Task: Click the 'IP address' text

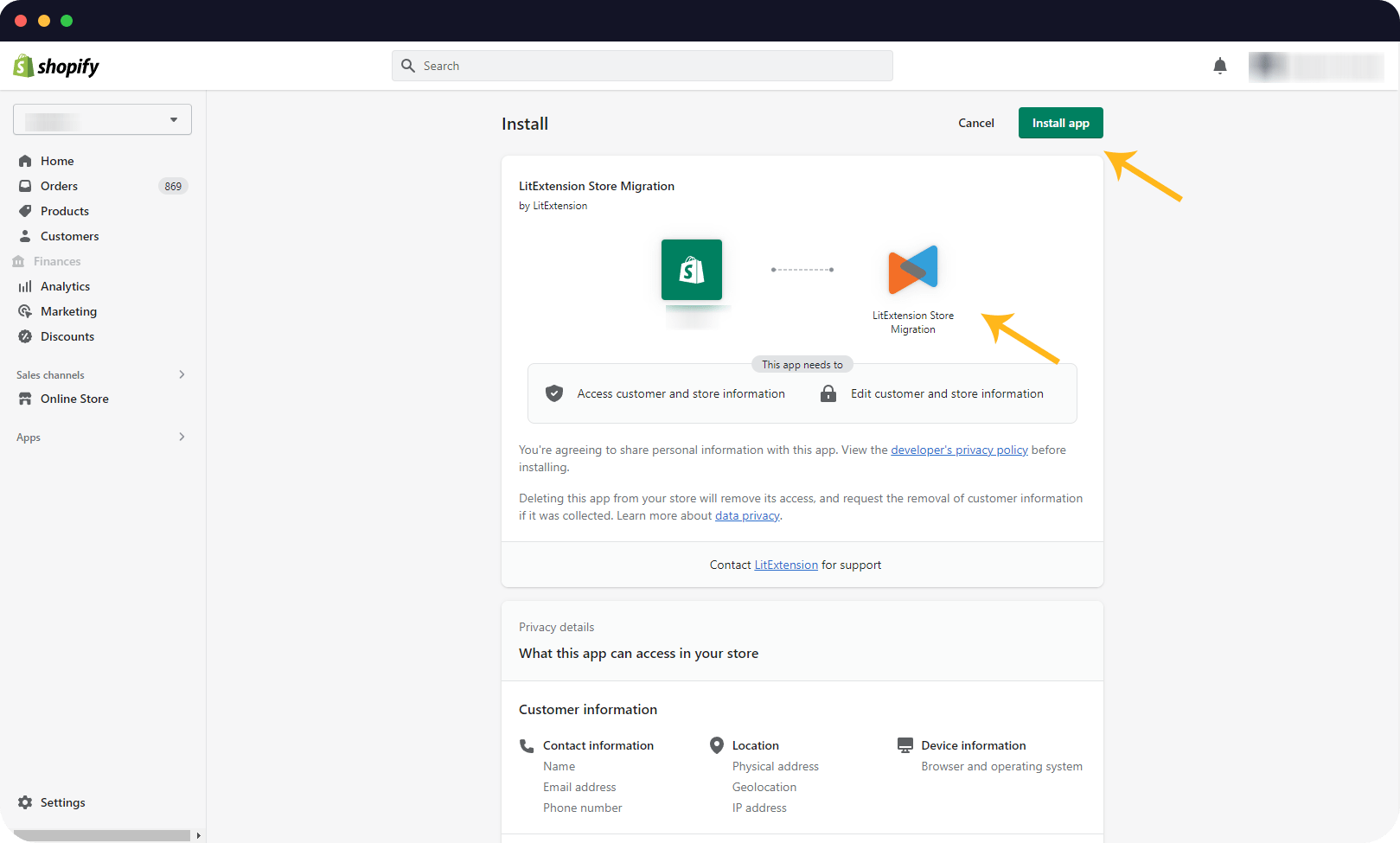Action: coord(759,808)
